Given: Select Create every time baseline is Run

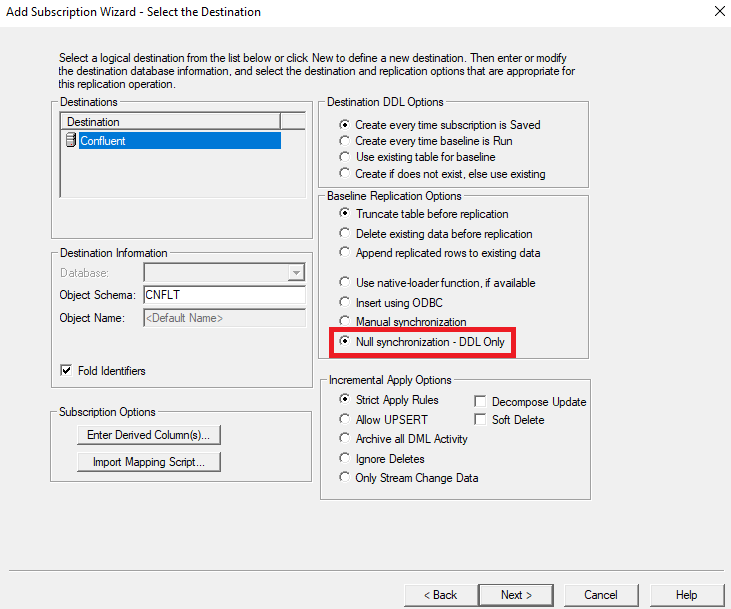Looking at the screenshot, I should pos(346,142).
